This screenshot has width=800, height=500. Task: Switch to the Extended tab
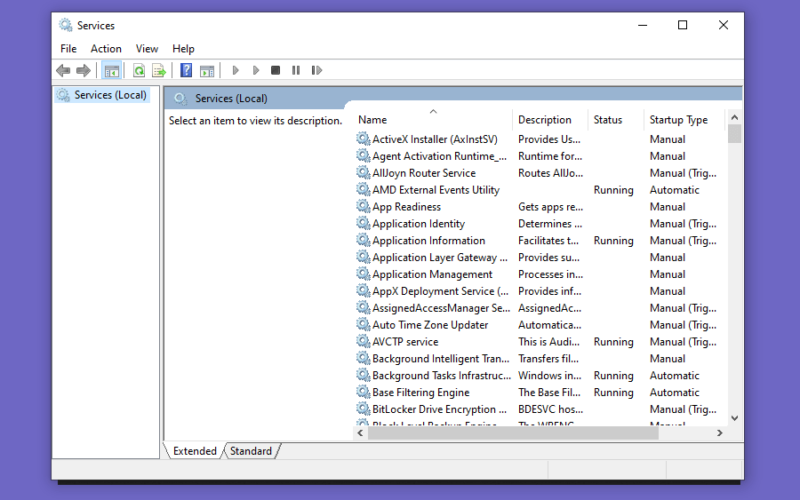click(194, 451)
